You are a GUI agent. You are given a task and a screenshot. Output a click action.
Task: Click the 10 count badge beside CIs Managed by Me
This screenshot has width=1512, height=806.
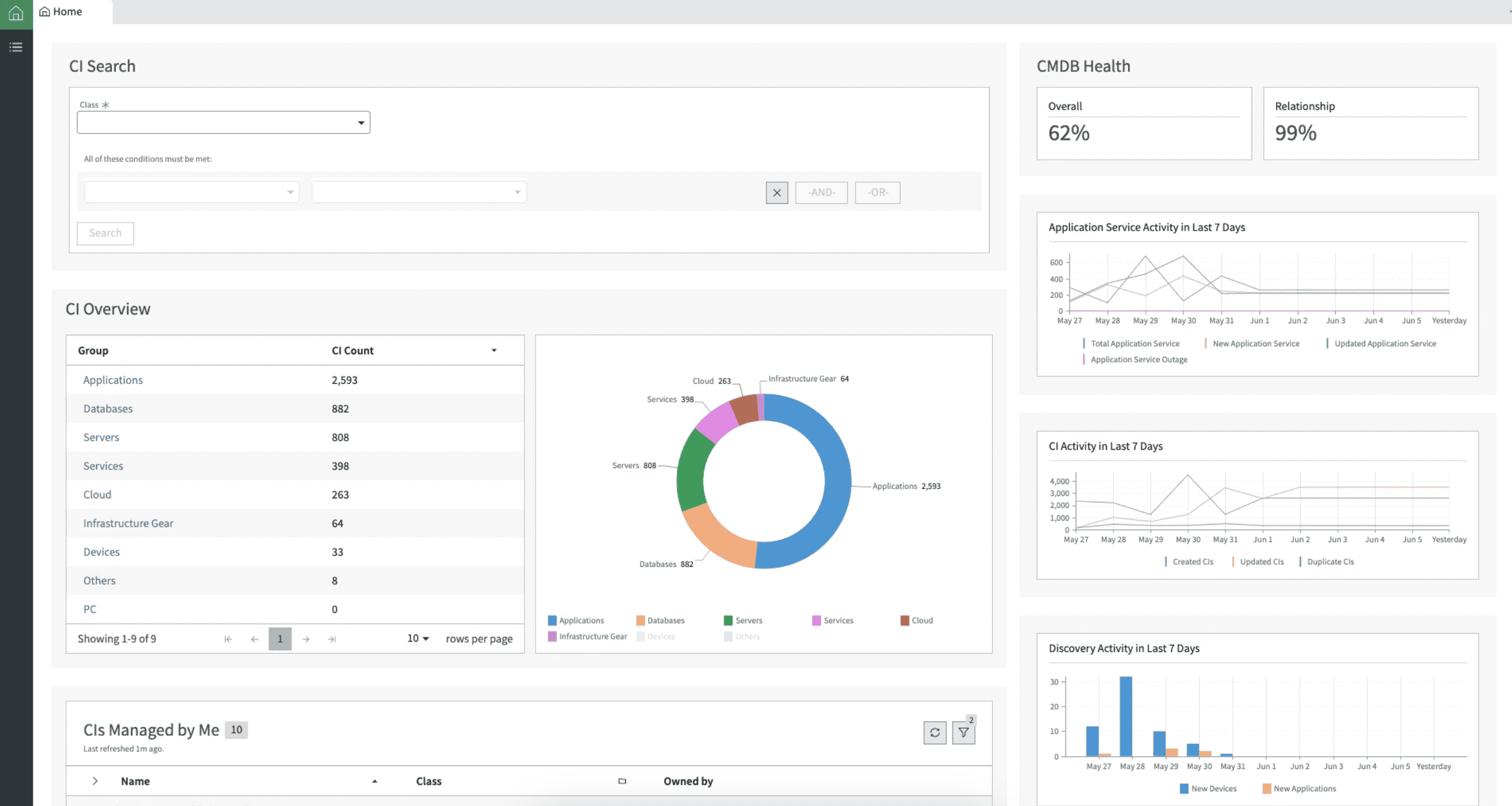point(236,729)
